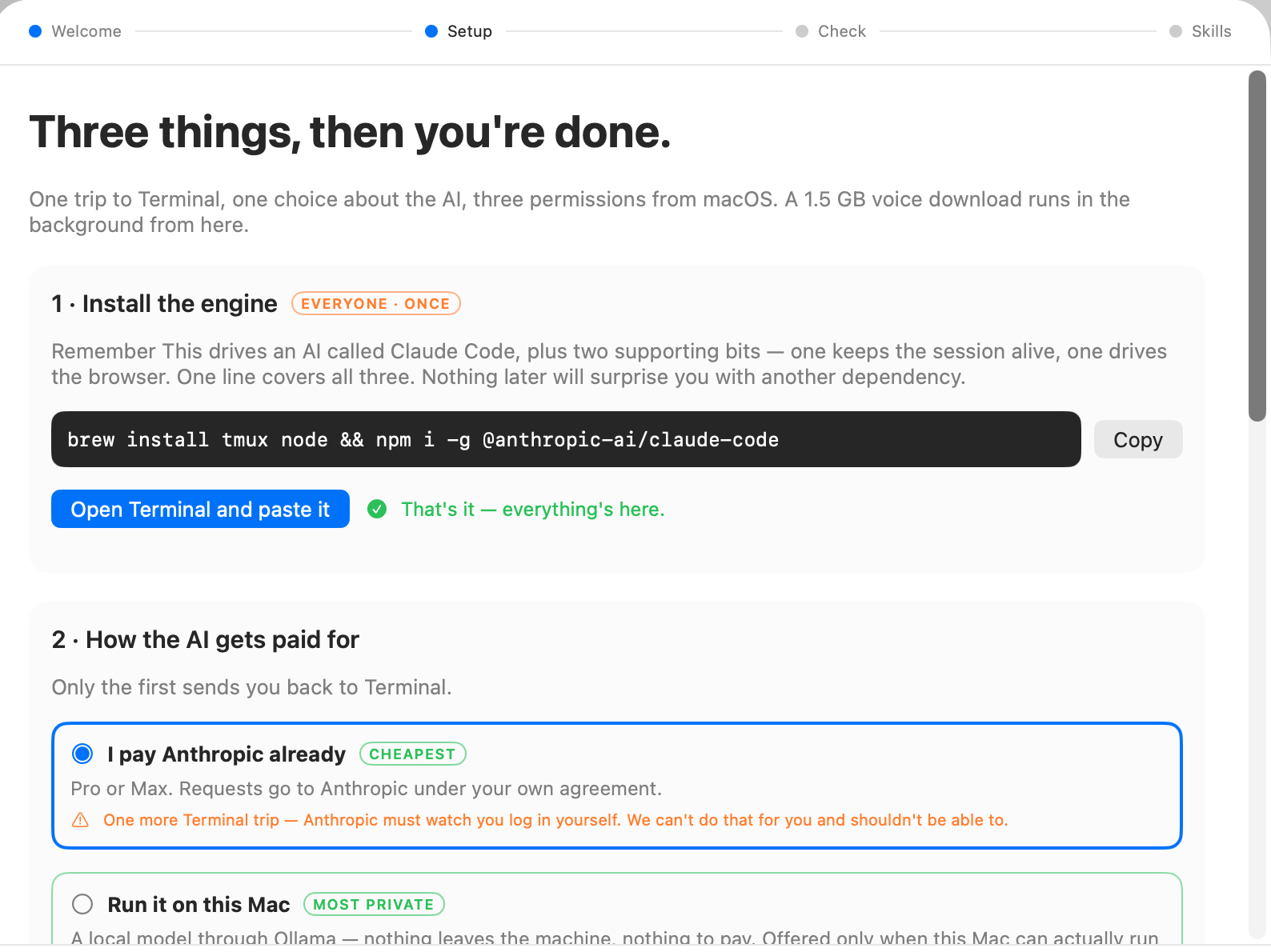Copy the brew install command

pos(1138,439)
